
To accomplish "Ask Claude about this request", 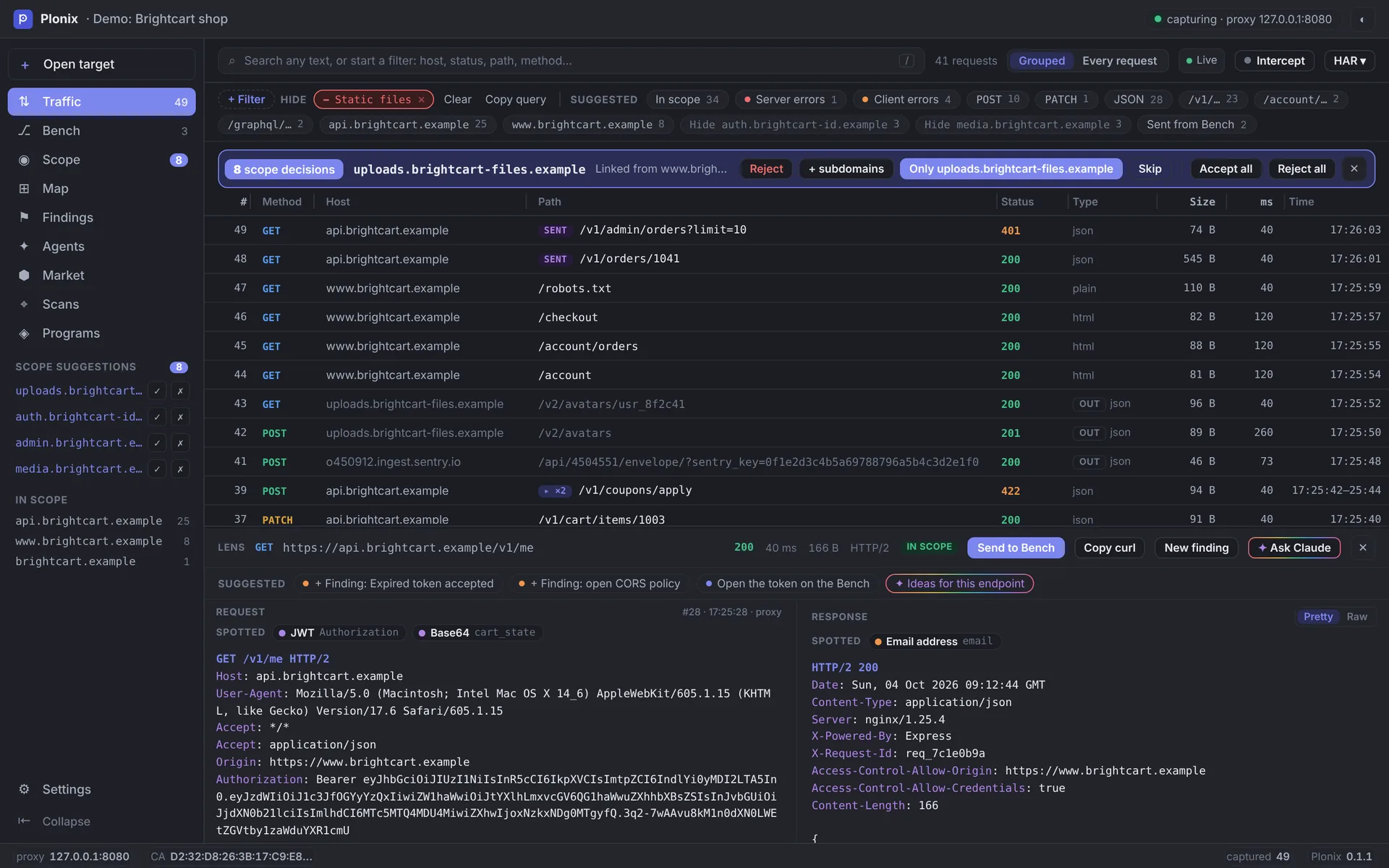I will 1294,548.
